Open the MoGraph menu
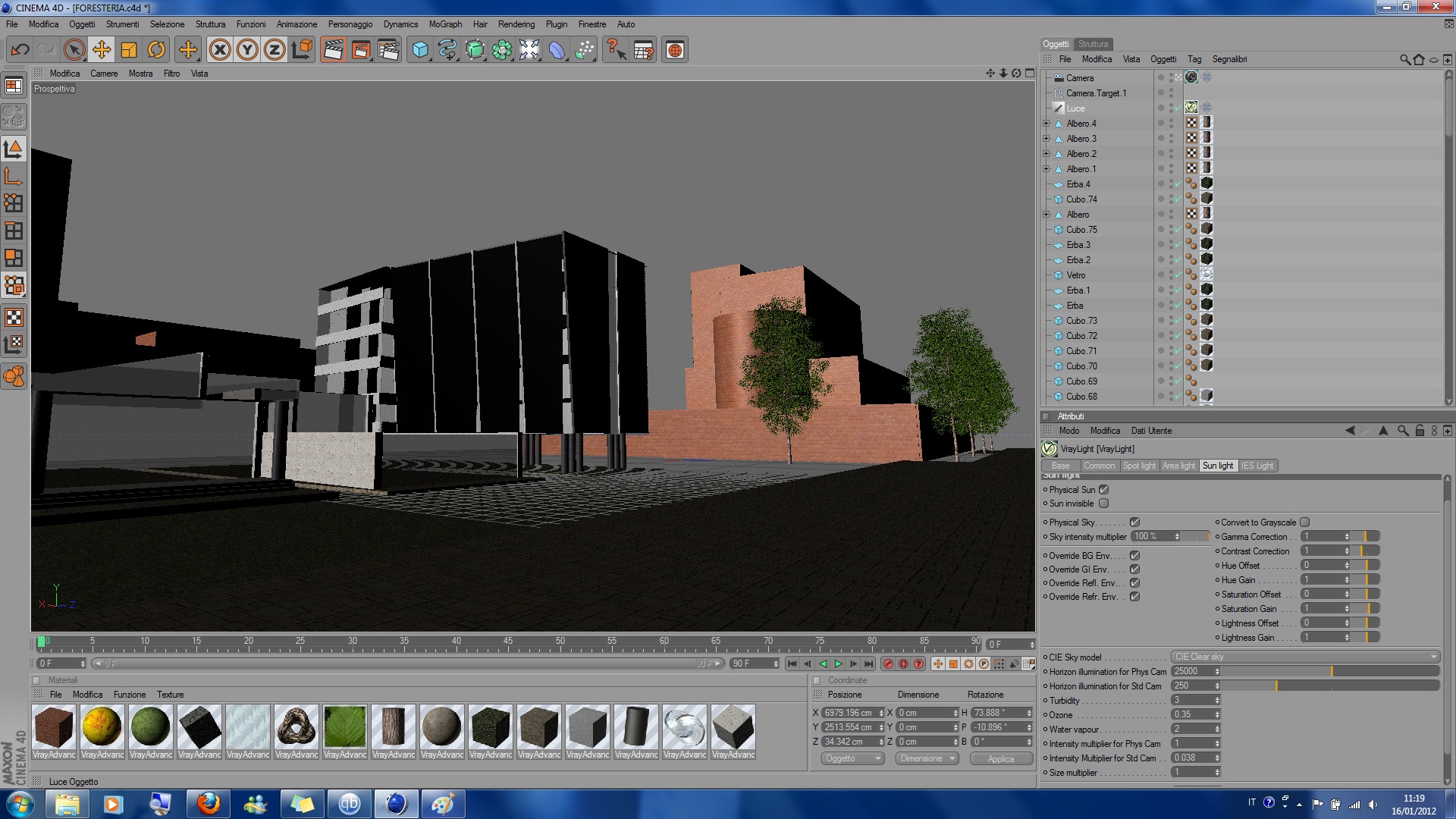Image resolution: width=1456 pixels, height=819 pixels. [445, 24]
